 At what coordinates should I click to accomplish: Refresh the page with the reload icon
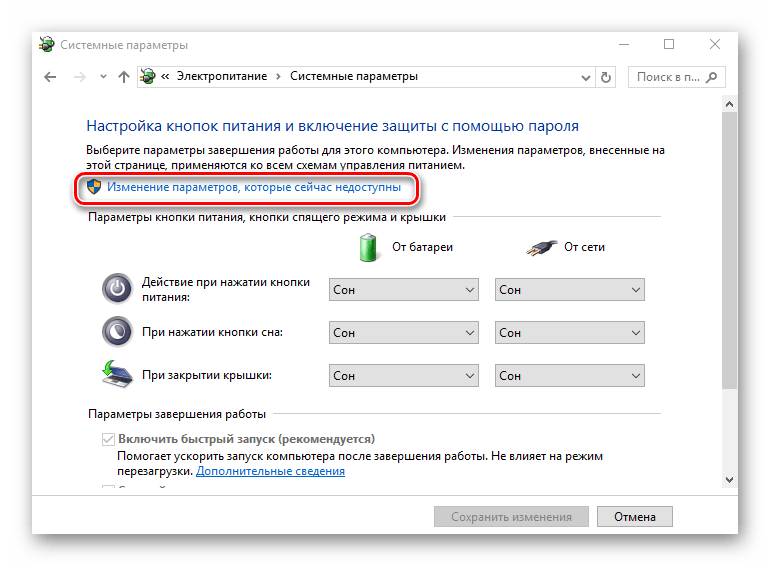[x=606, y=78]
